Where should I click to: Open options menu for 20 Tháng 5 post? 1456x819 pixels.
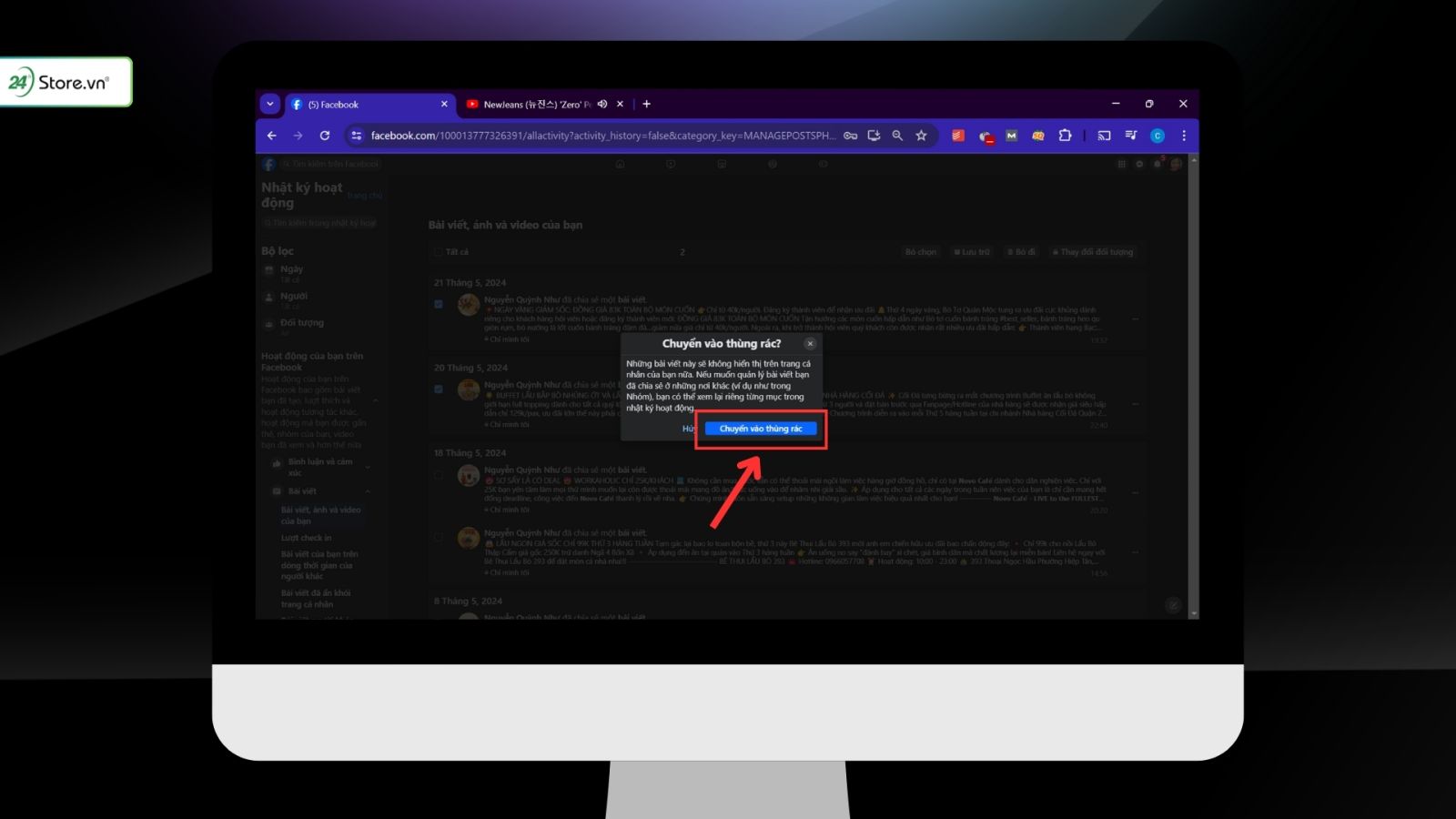pyautogui.click(x=1135, y=404)
